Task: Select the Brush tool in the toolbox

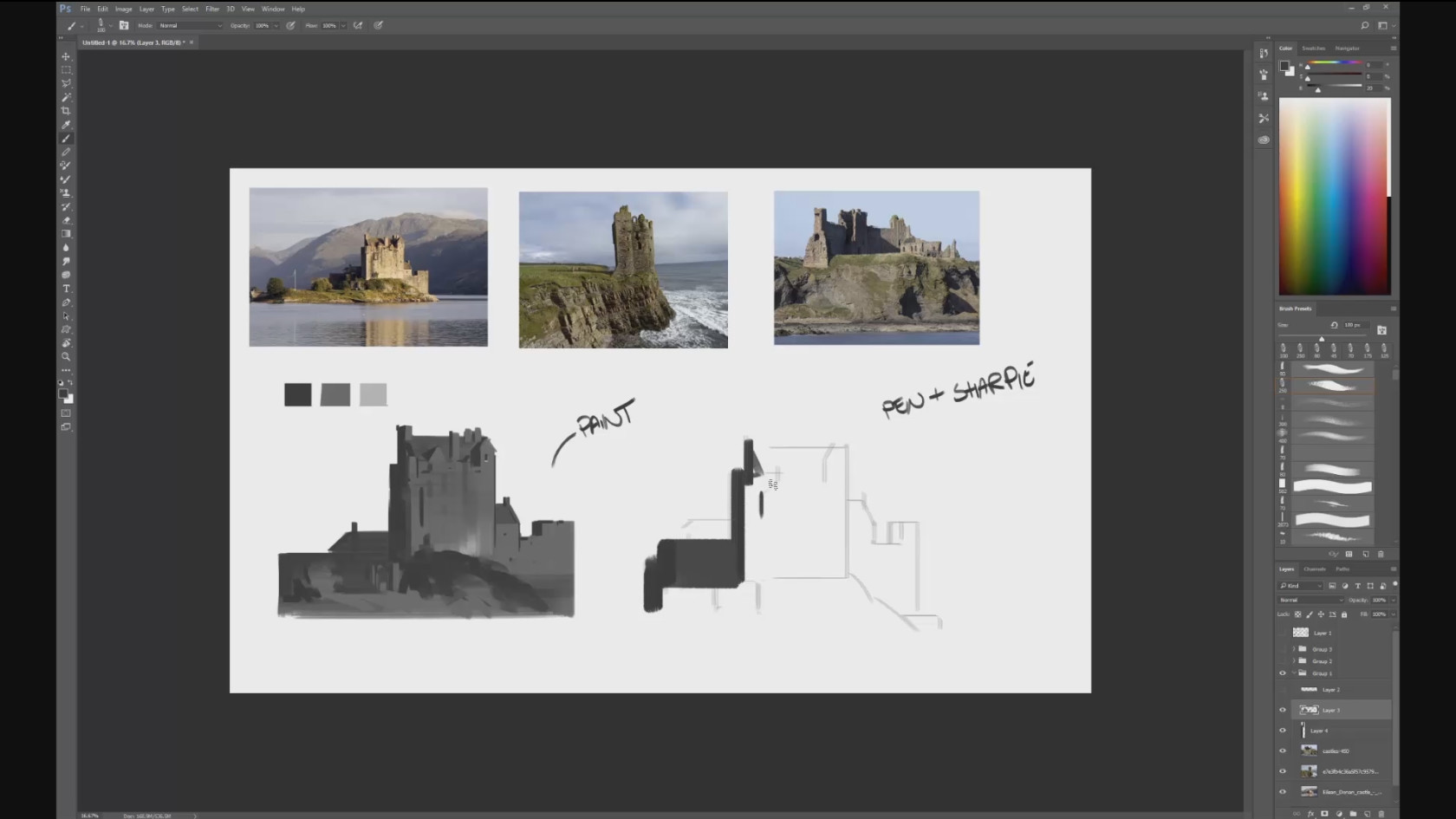Action: coord(66,139)
